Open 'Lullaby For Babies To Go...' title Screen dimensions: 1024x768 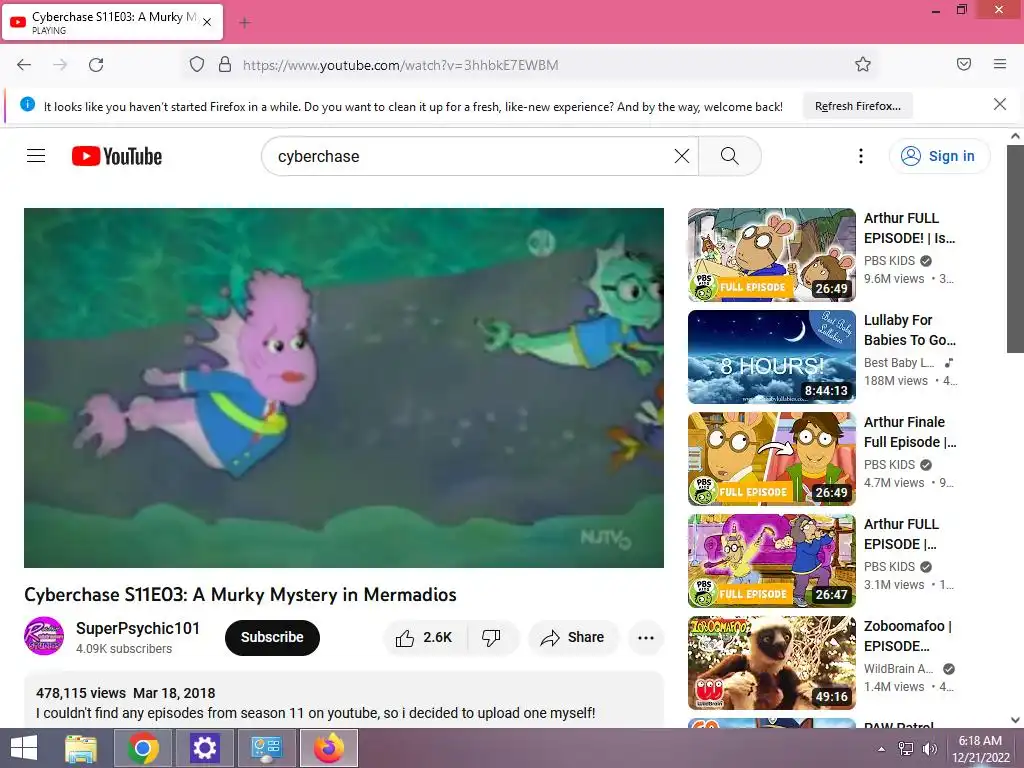click(x=910, y=330)
